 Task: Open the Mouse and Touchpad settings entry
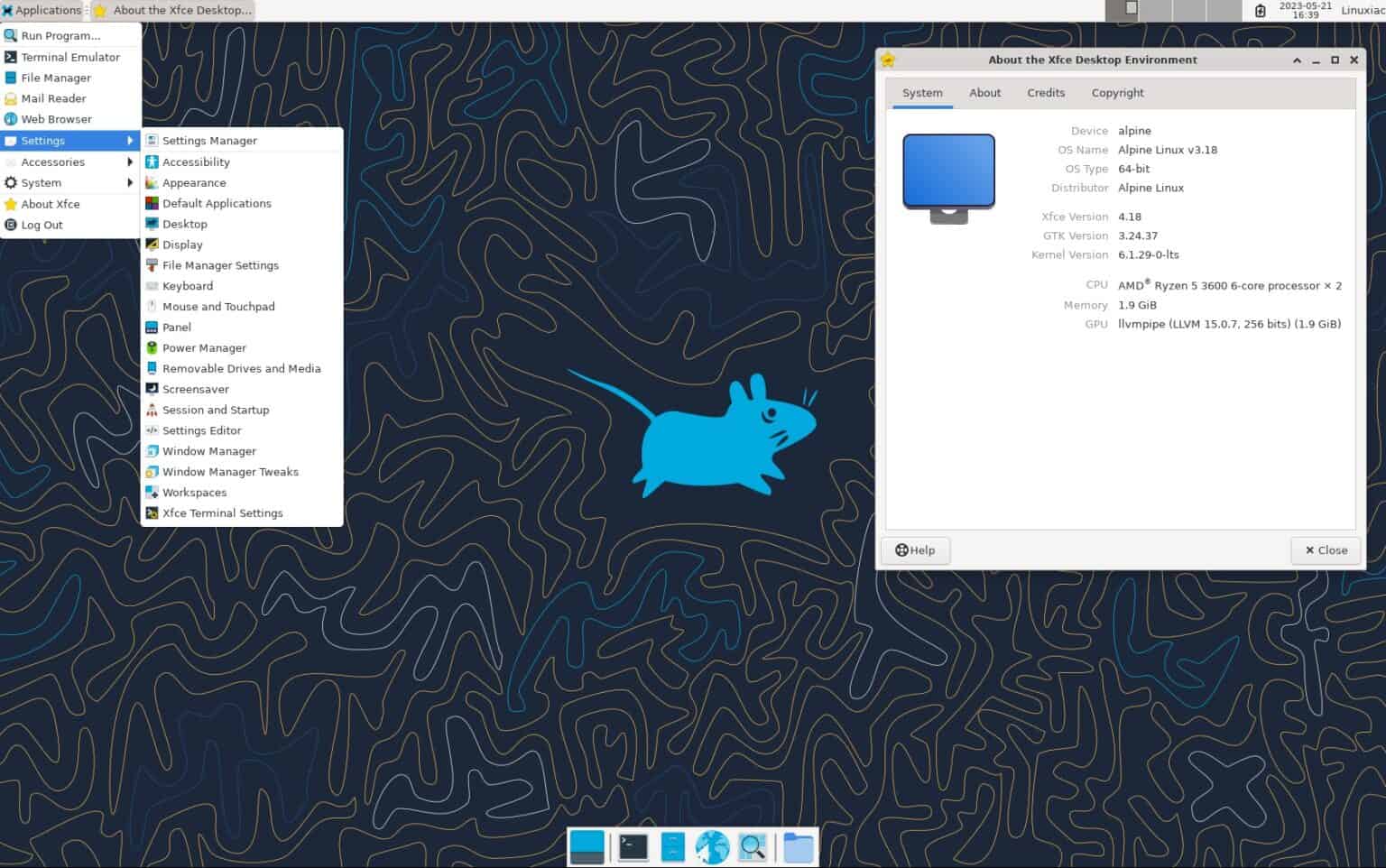[x=218, y=306]
